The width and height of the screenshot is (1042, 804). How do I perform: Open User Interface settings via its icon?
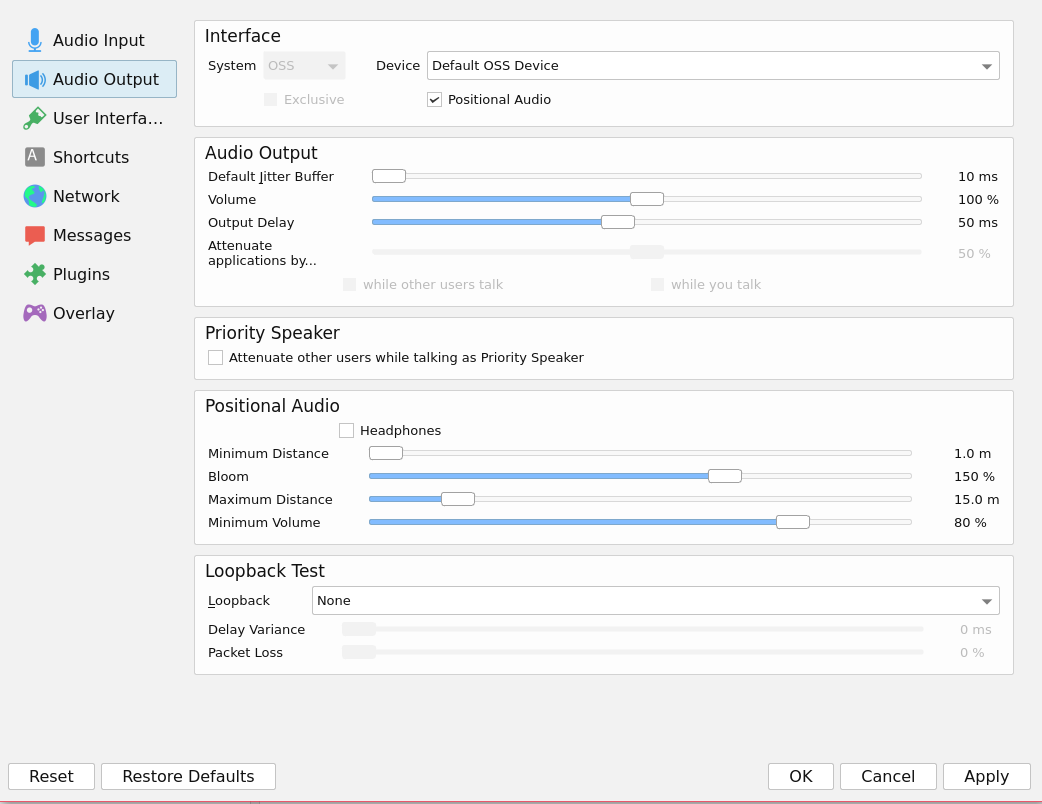(x=35, y=118)
